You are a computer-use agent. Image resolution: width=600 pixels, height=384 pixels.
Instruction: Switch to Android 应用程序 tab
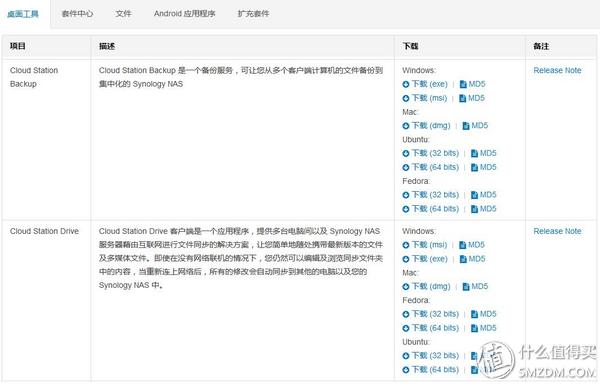[x=184, y=14]
